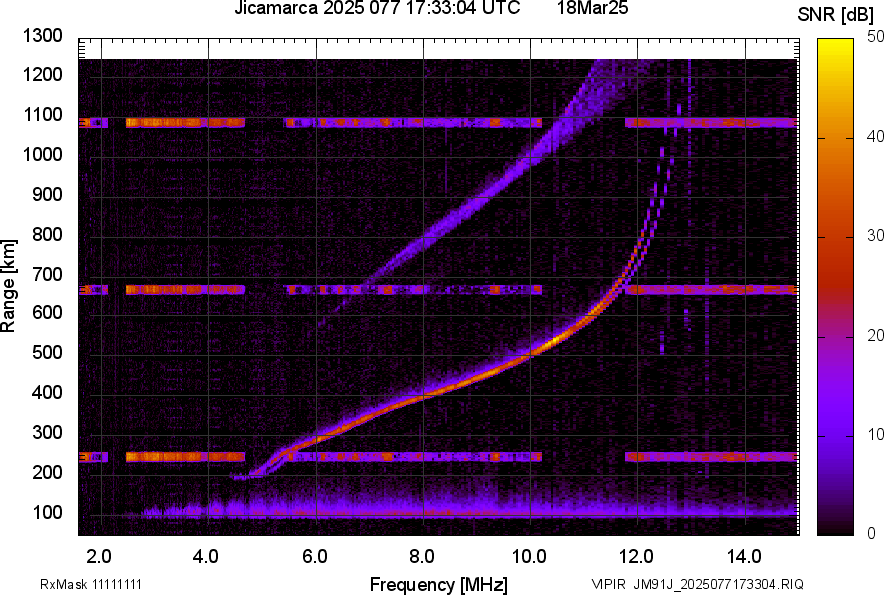This screenshot has height=595, width=884.
Task: Click the 1000 range axis value
Action: [x=43, y=154]
